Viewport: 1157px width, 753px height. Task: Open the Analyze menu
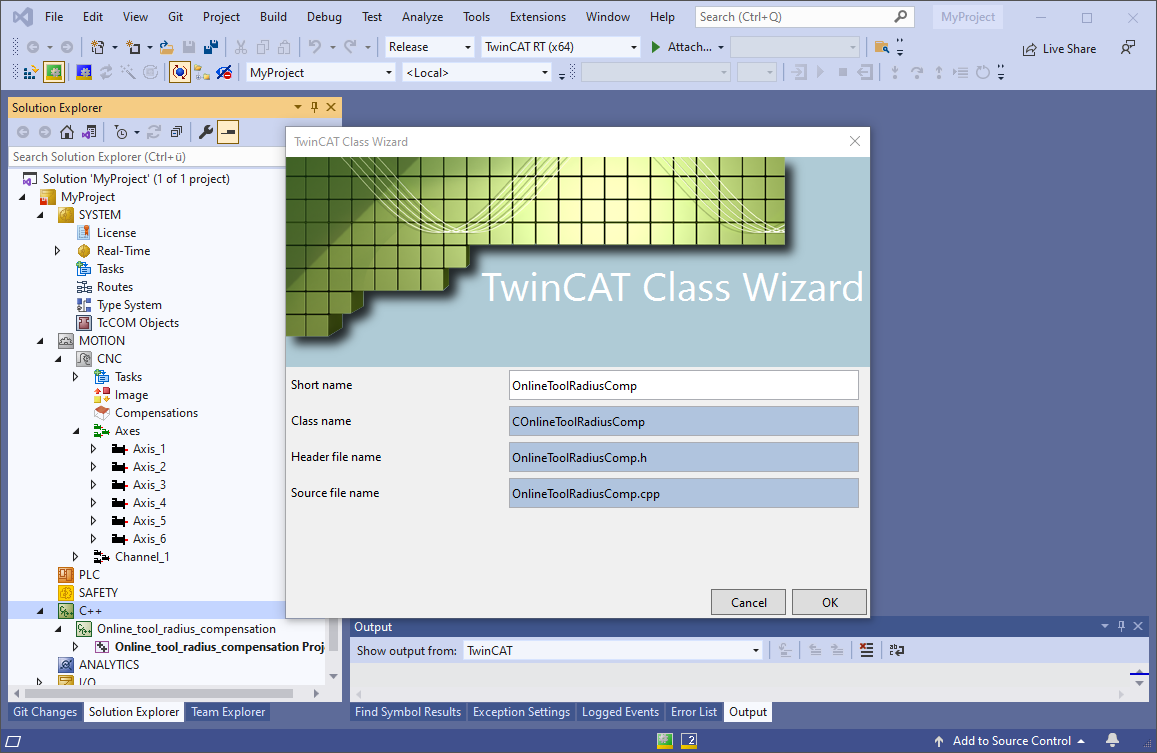pos(422,16)
